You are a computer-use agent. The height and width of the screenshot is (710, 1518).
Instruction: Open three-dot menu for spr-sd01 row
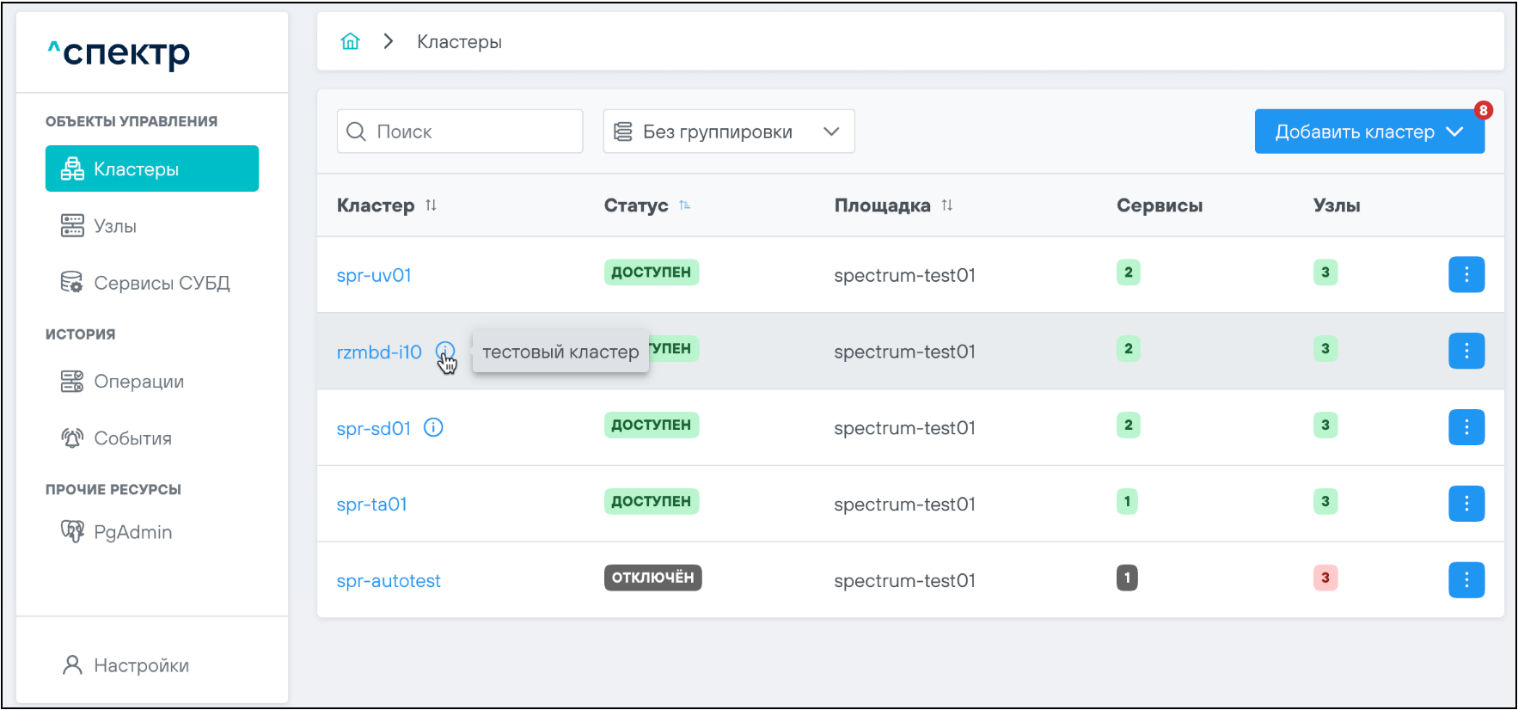pos(1466,428)
